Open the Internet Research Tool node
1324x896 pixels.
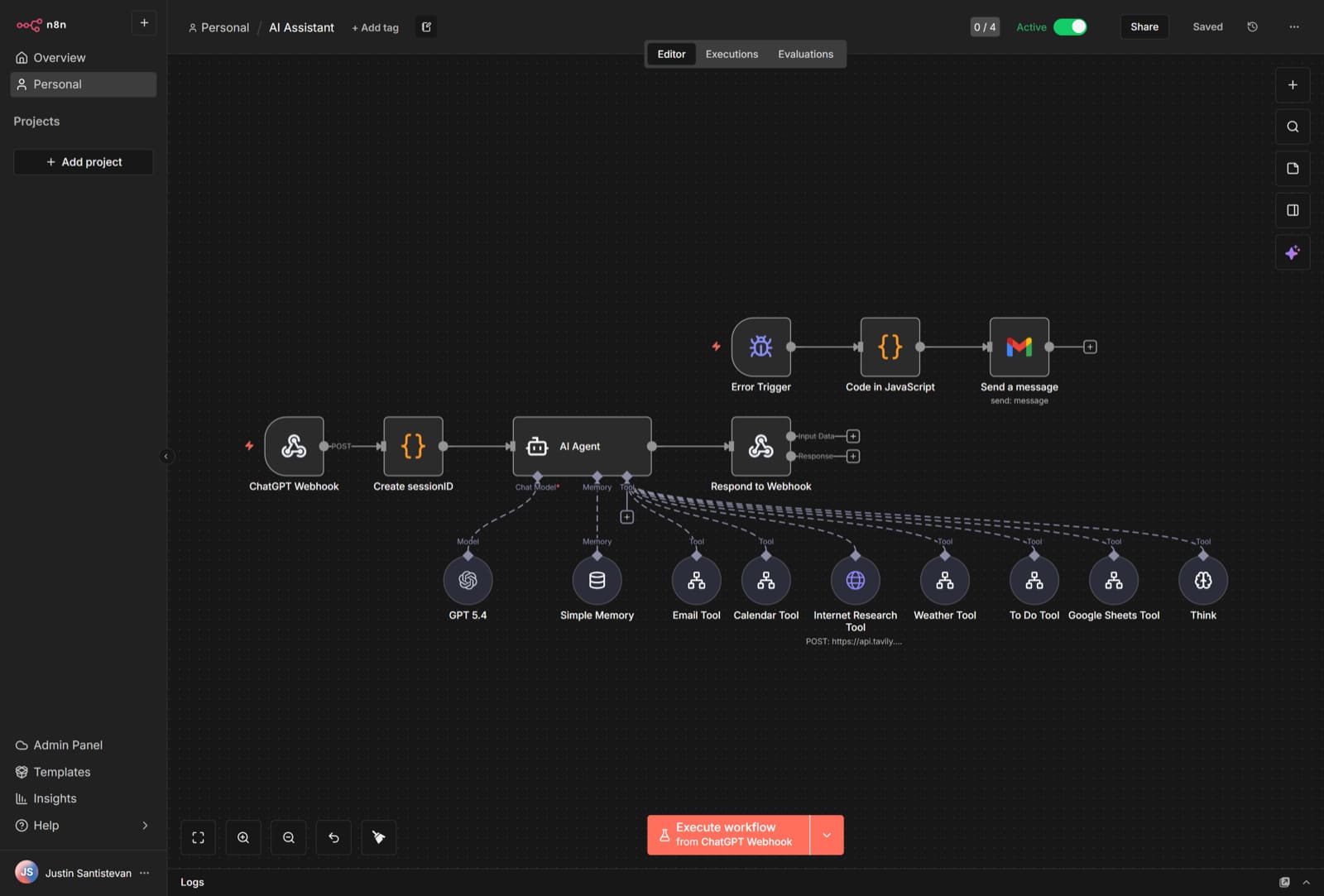click(x=855, y=580)
